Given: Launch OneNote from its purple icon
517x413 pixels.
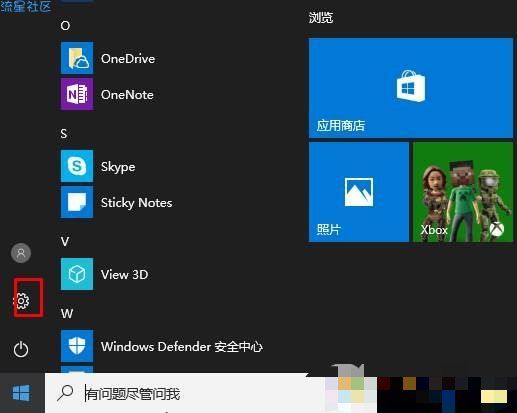Looking at the screenshot, I should 77,94.
